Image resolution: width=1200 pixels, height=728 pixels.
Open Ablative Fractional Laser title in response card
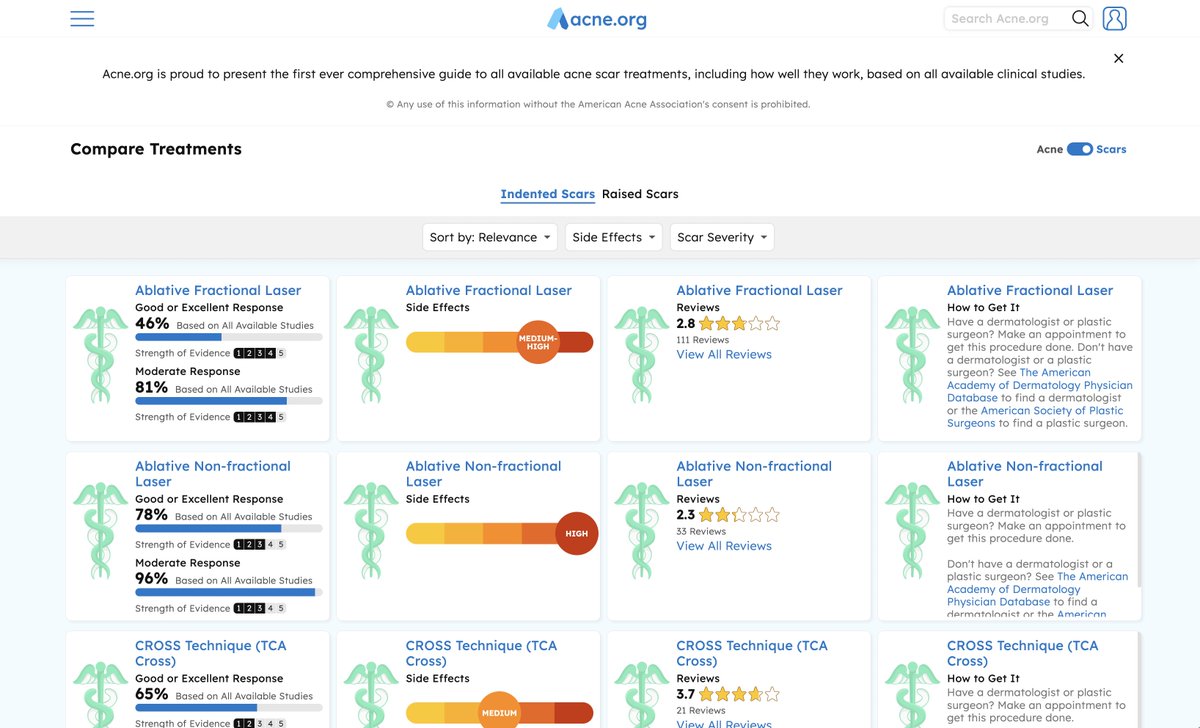click(218, 290)
